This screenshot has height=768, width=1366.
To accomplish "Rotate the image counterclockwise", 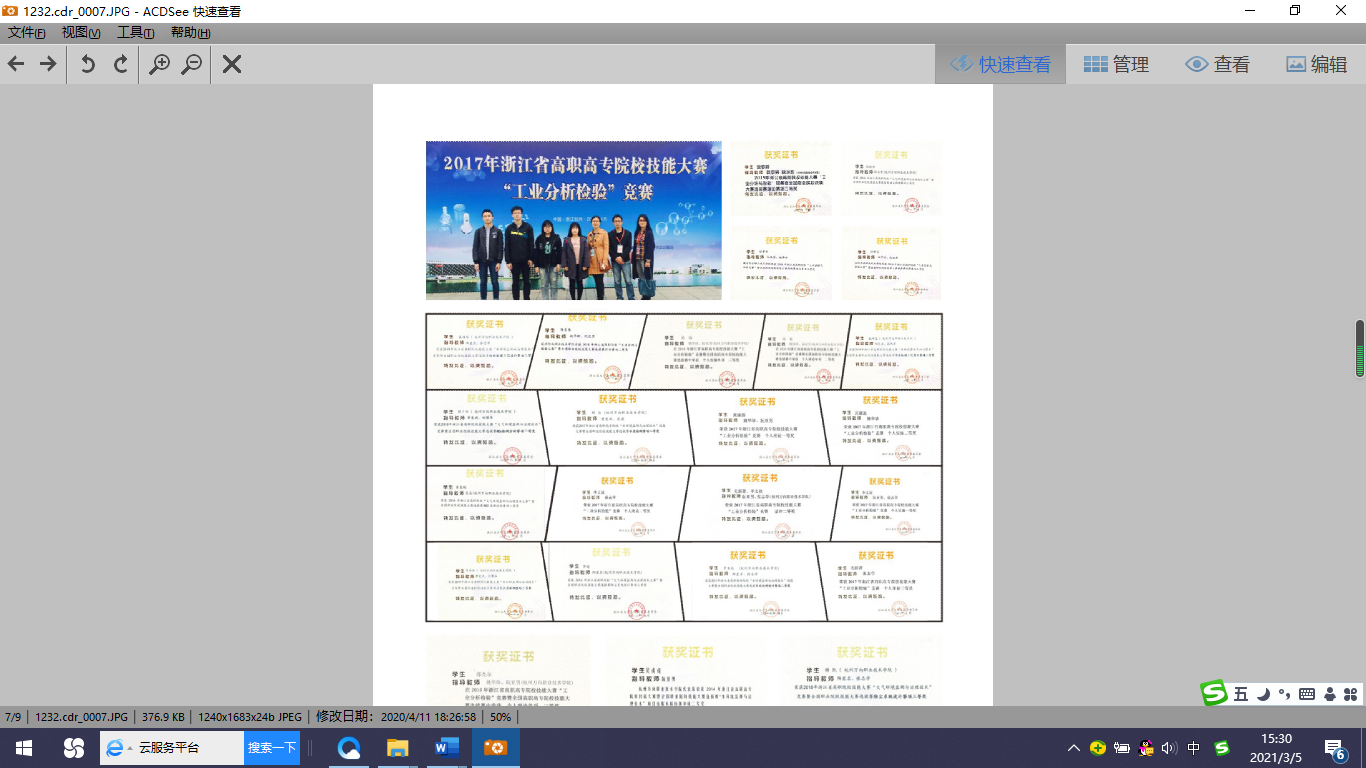I will tap(88, 64).
